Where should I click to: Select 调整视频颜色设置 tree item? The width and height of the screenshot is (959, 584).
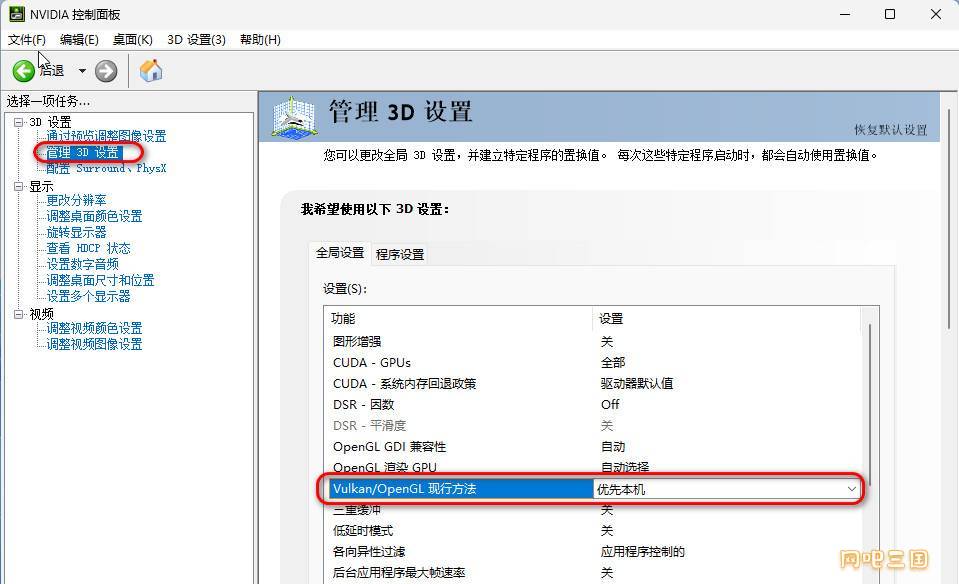pos(94,328)
